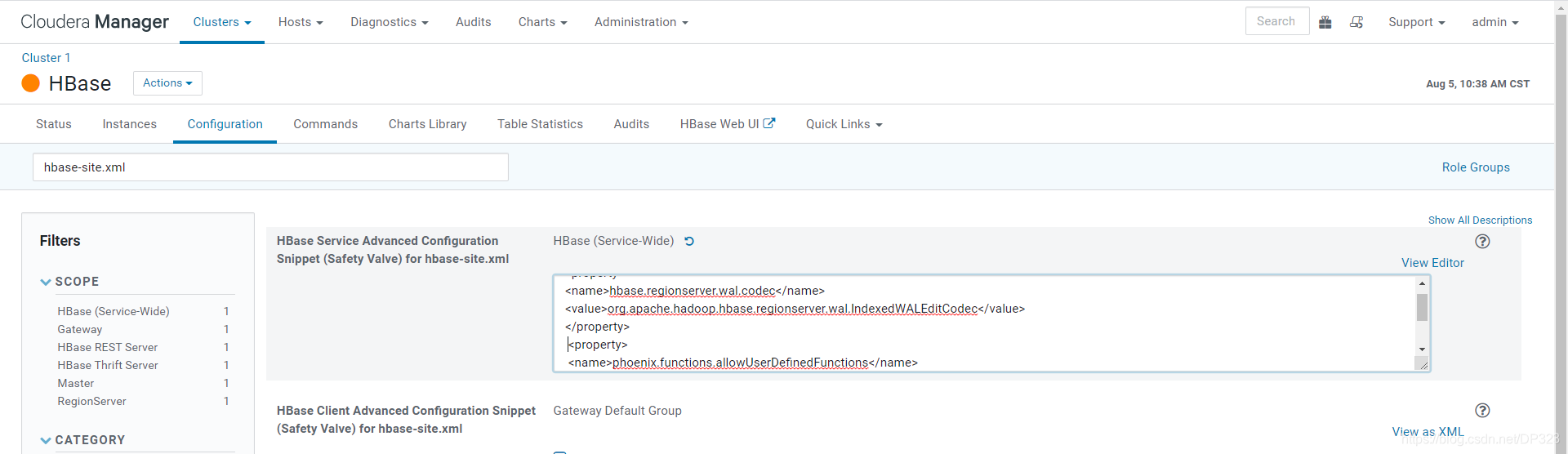This screenshot has width=1568, height=454.
Task: Open the Charts Library tab
Action: [427, 124]
